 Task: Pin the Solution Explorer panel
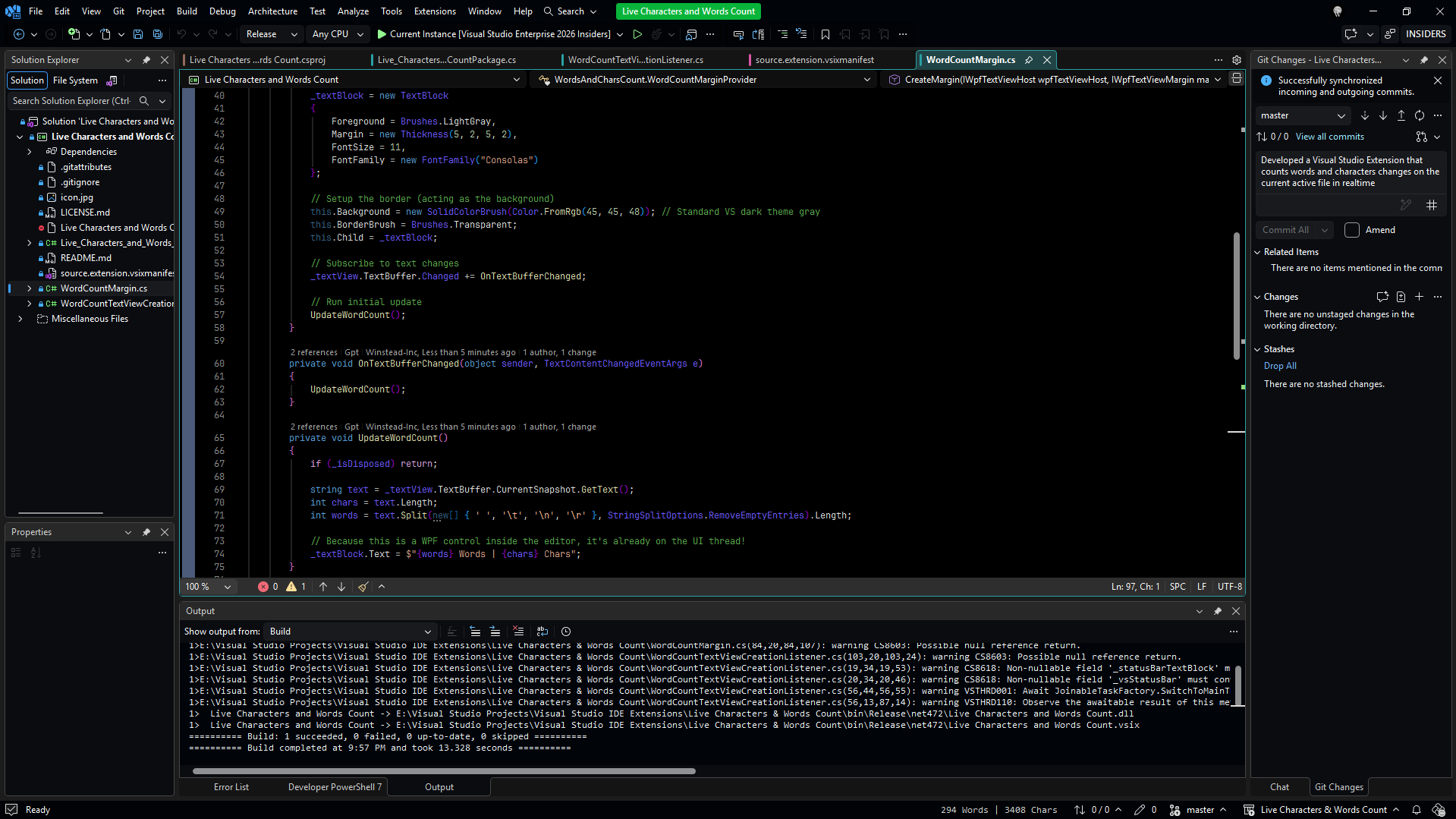146,60
